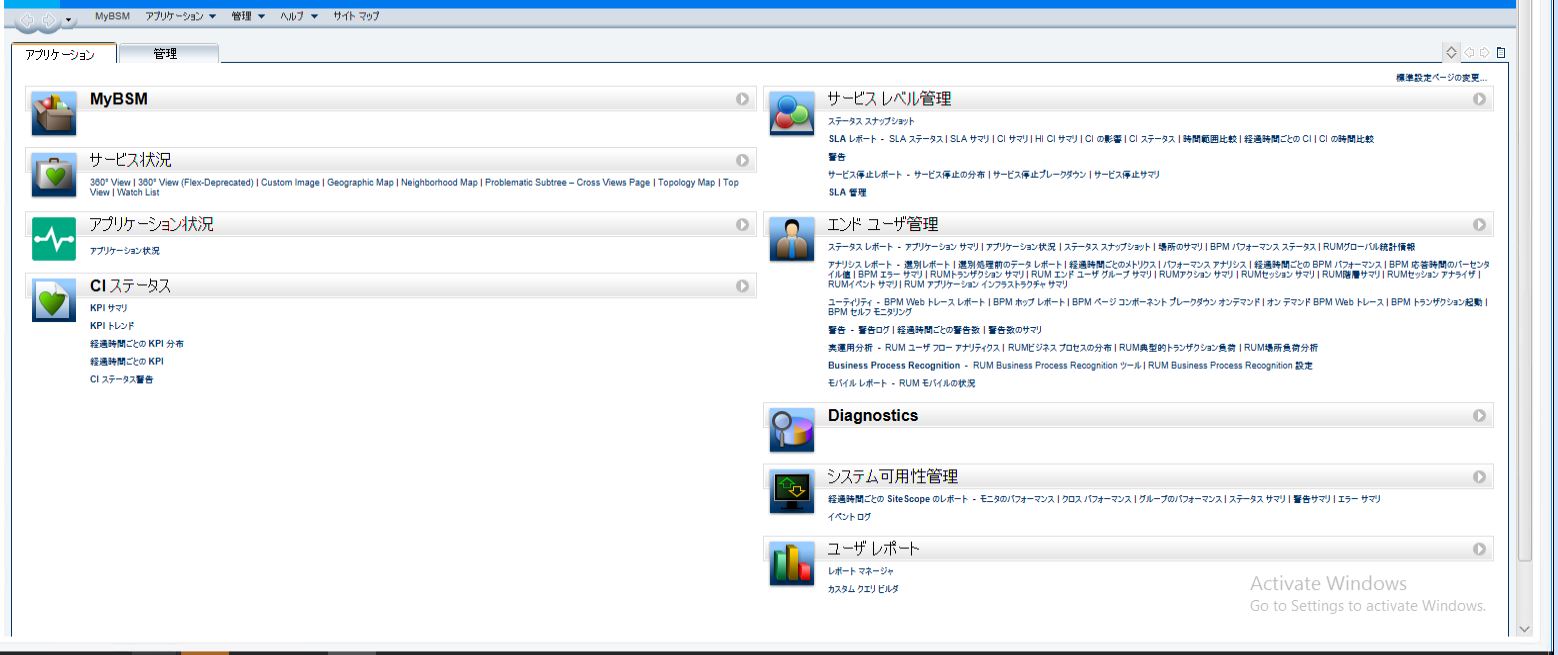Image resolution: width=1558 pixels, height=655 pixels.
Task: Switch to the アプリケーション tab
Action: (63, 54)
